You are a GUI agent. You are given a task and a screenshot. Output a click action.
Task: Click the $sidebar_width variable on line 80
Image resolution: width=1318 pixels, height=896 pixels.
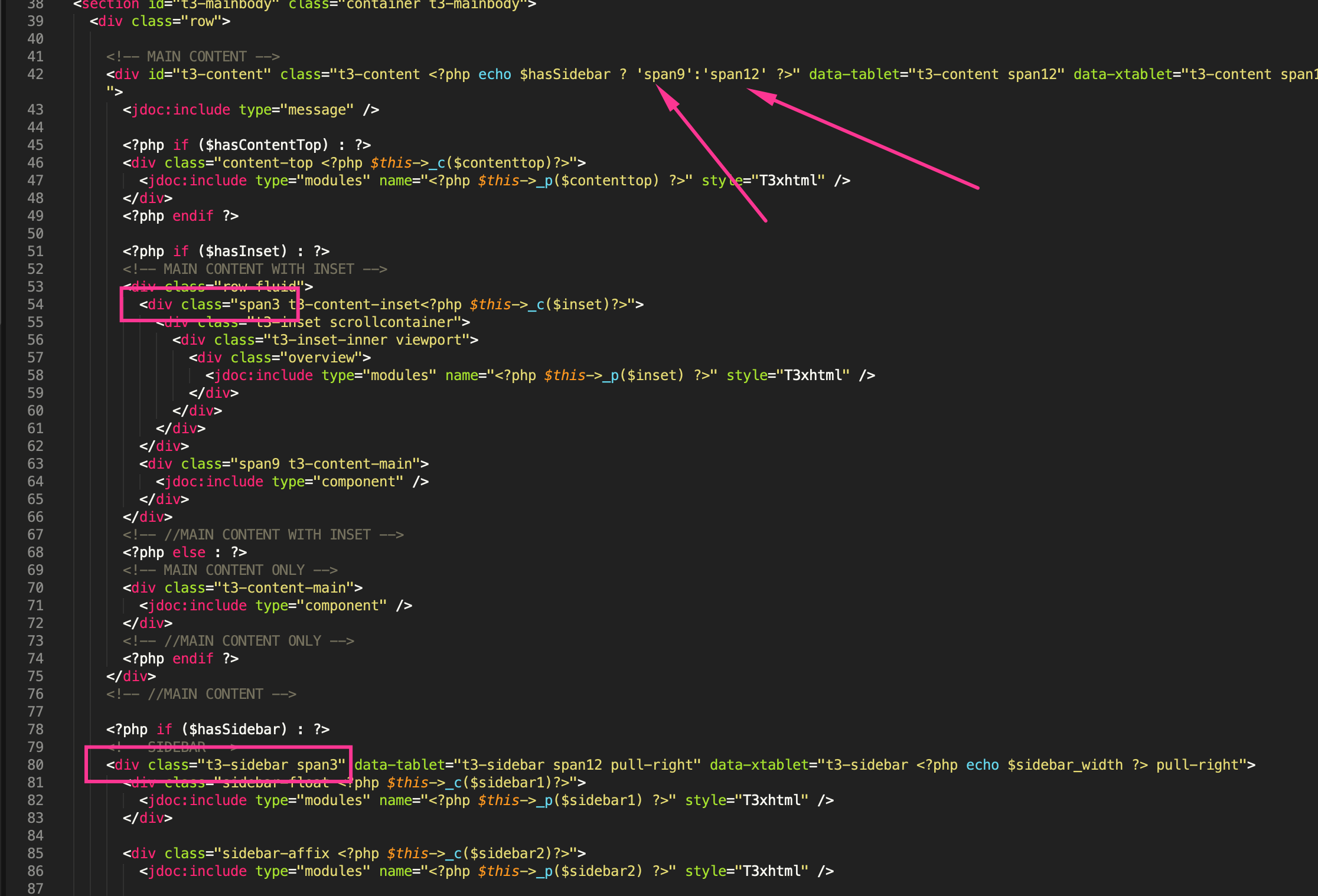tap(1065, 765)
